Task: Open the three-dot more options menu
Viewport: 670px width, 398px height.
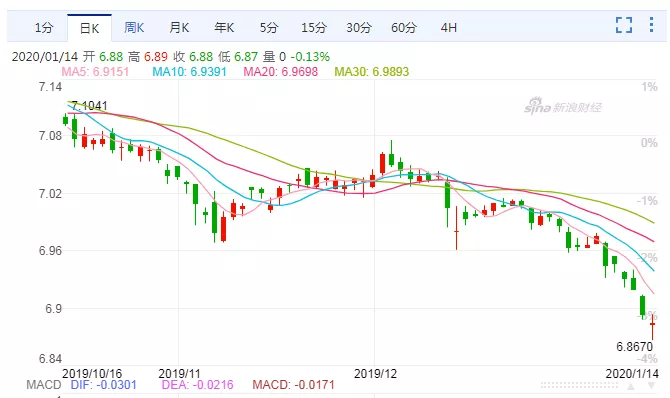Action: click(x=651, y=25)
